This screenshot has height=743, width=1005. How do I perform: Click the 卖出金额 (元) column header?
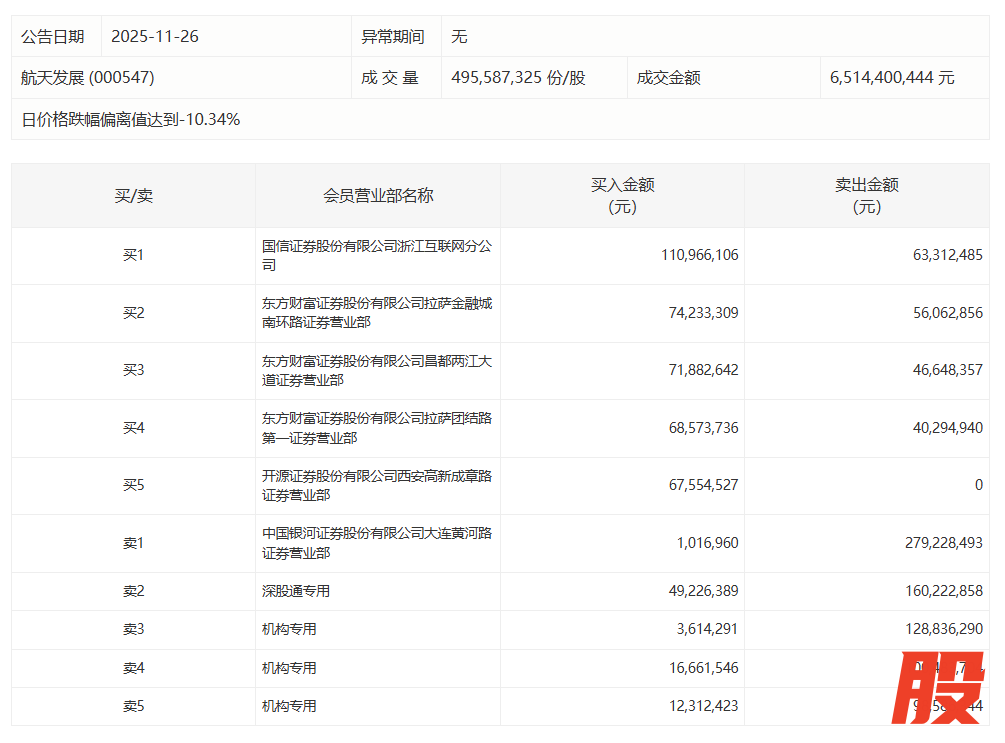point(866,195)
